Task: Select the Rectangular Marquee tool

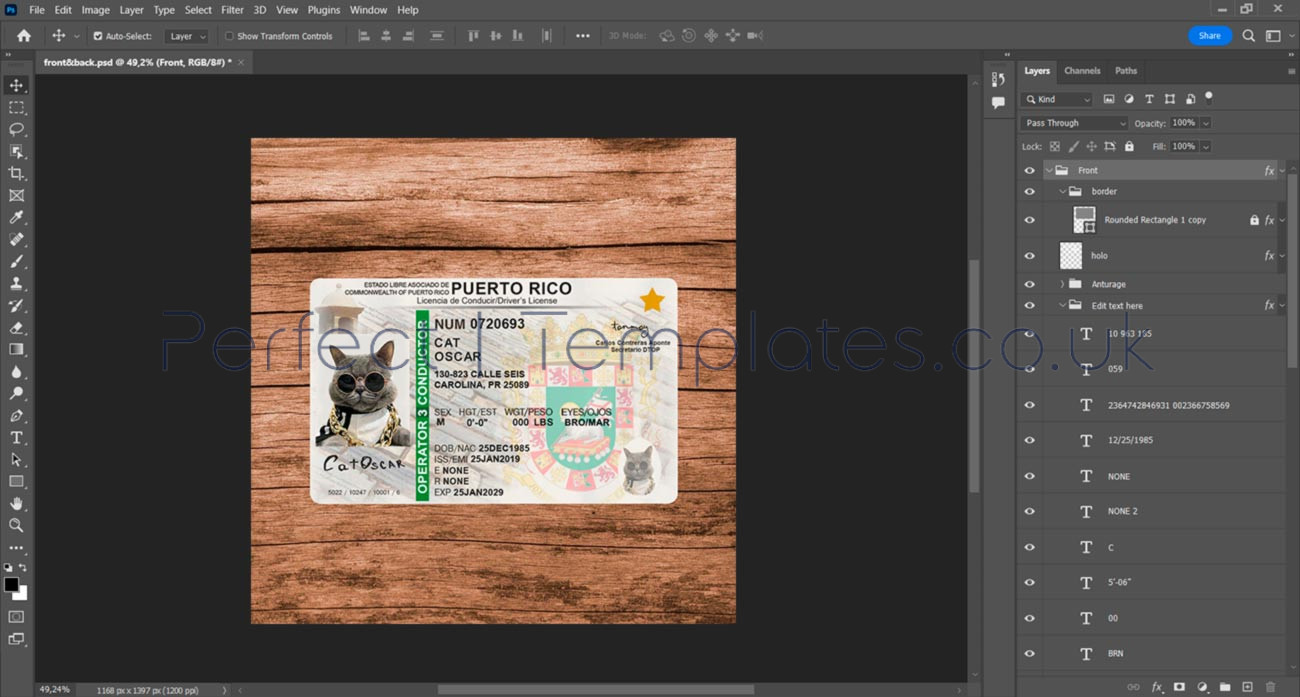Action: [16, 107]
